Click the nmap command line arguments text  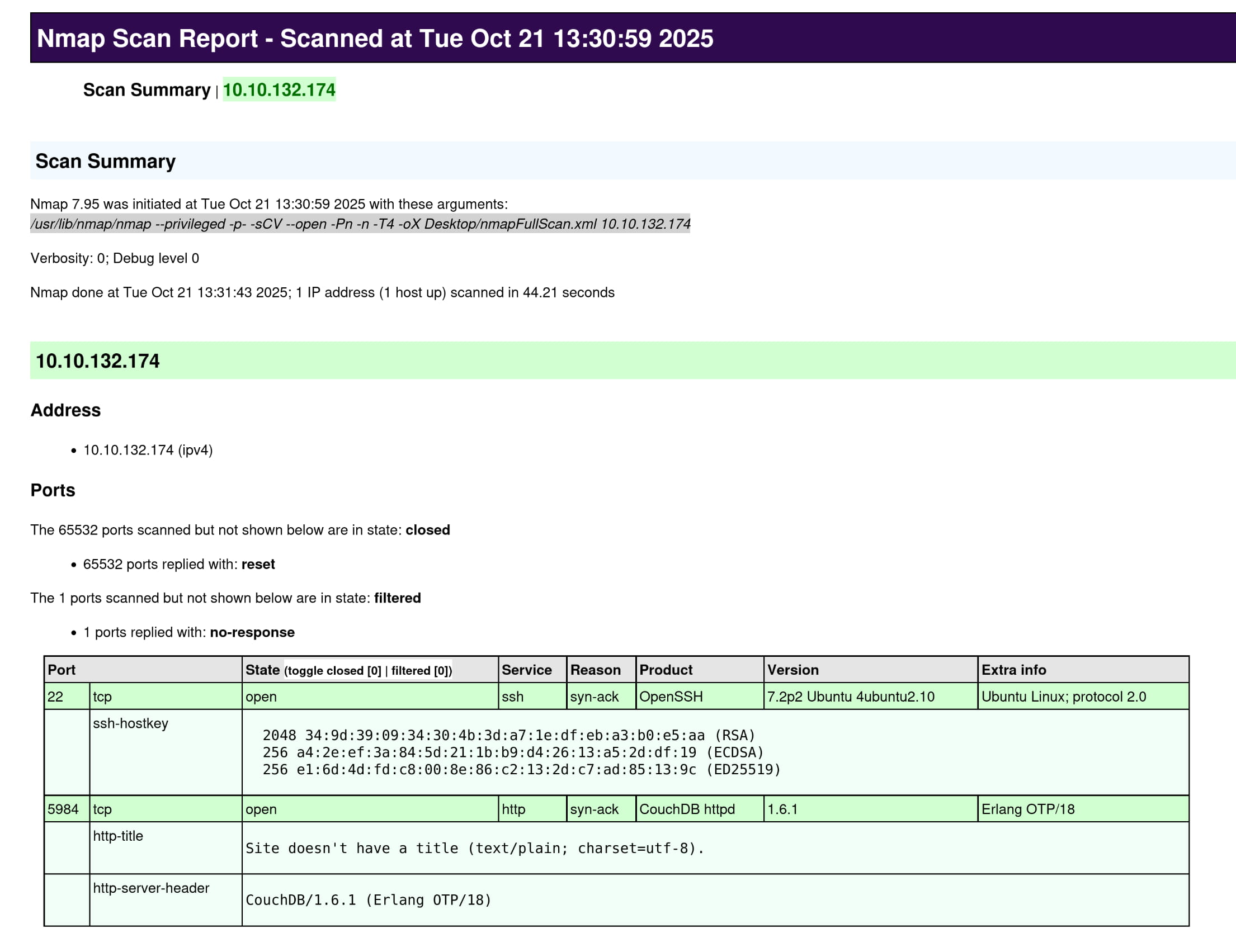pyautogui.click(x=360, y=224)
